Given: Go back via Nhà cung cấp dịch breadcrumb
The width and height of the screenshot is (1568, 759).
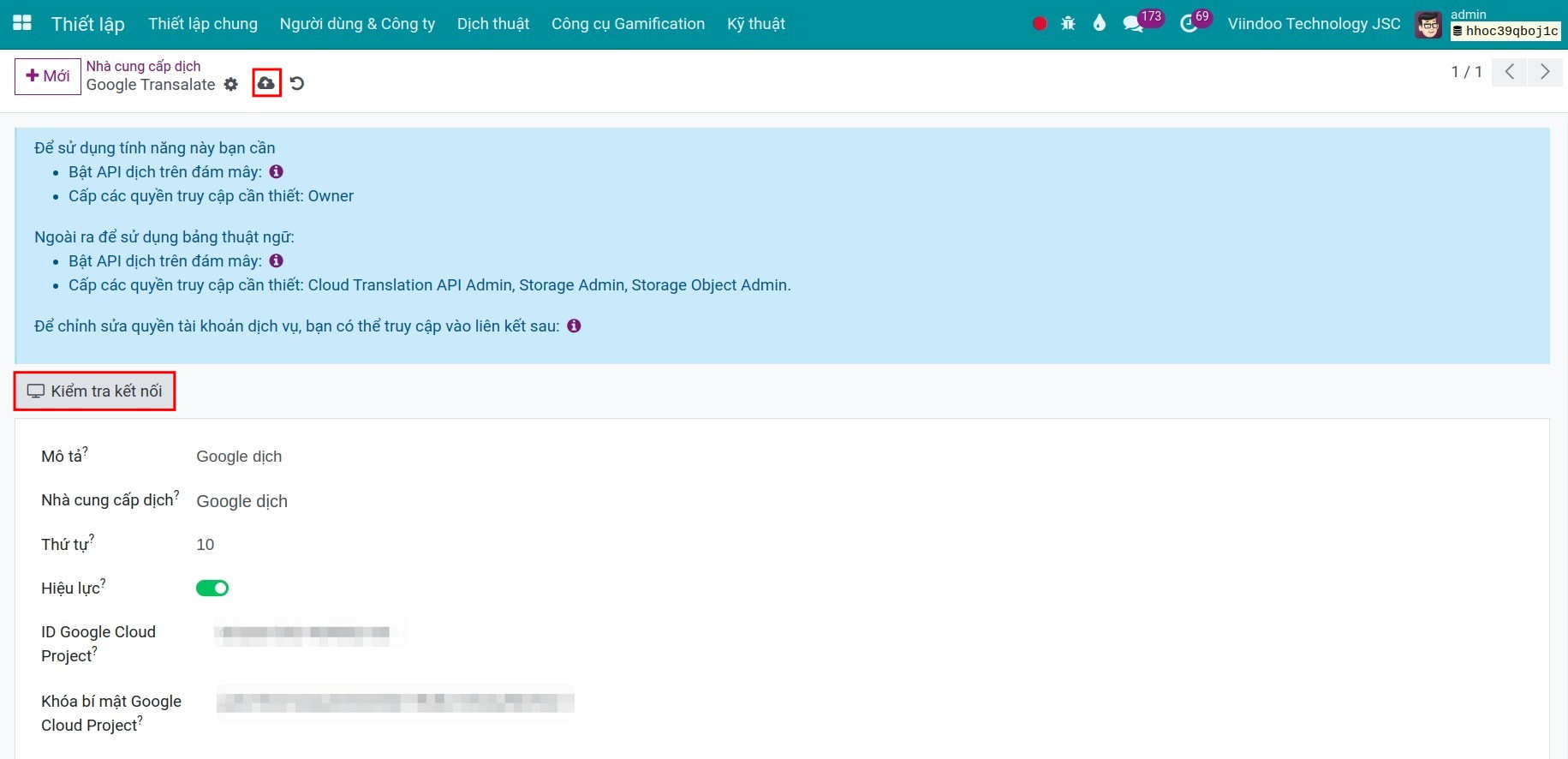Looking at the screenshot, I should point(143,66).
